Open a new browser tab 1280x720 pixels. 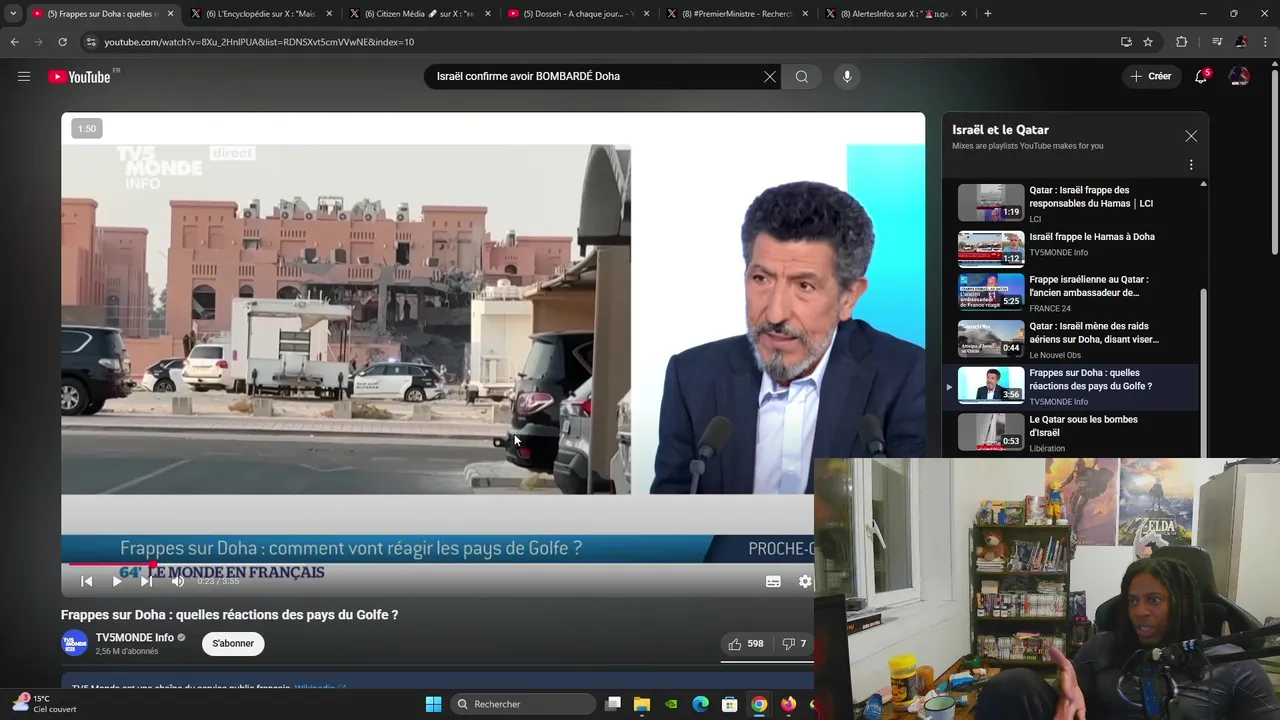(988, 14)
